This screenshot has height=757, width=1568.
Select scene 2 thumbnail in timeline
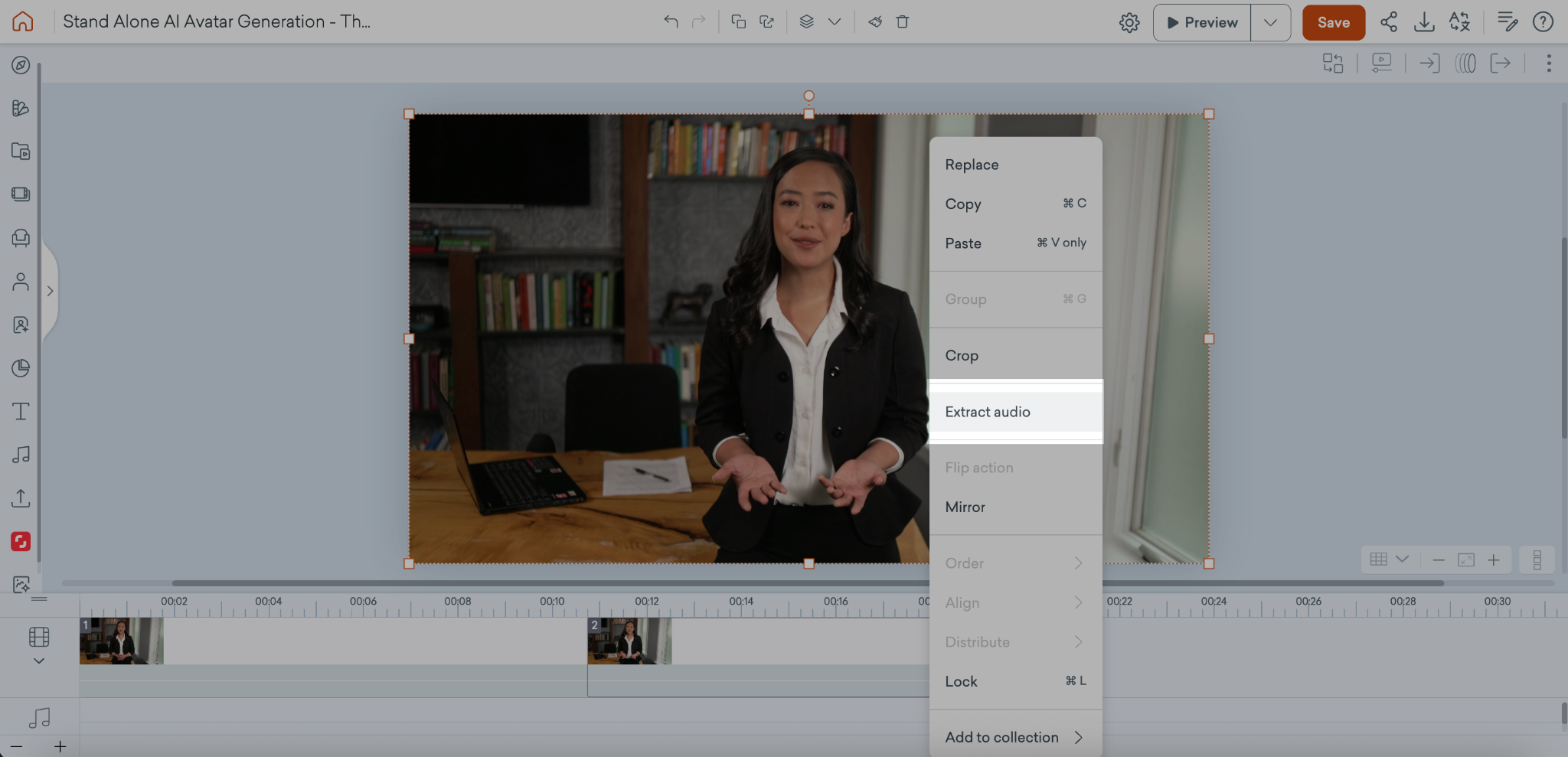click(629, 641)
